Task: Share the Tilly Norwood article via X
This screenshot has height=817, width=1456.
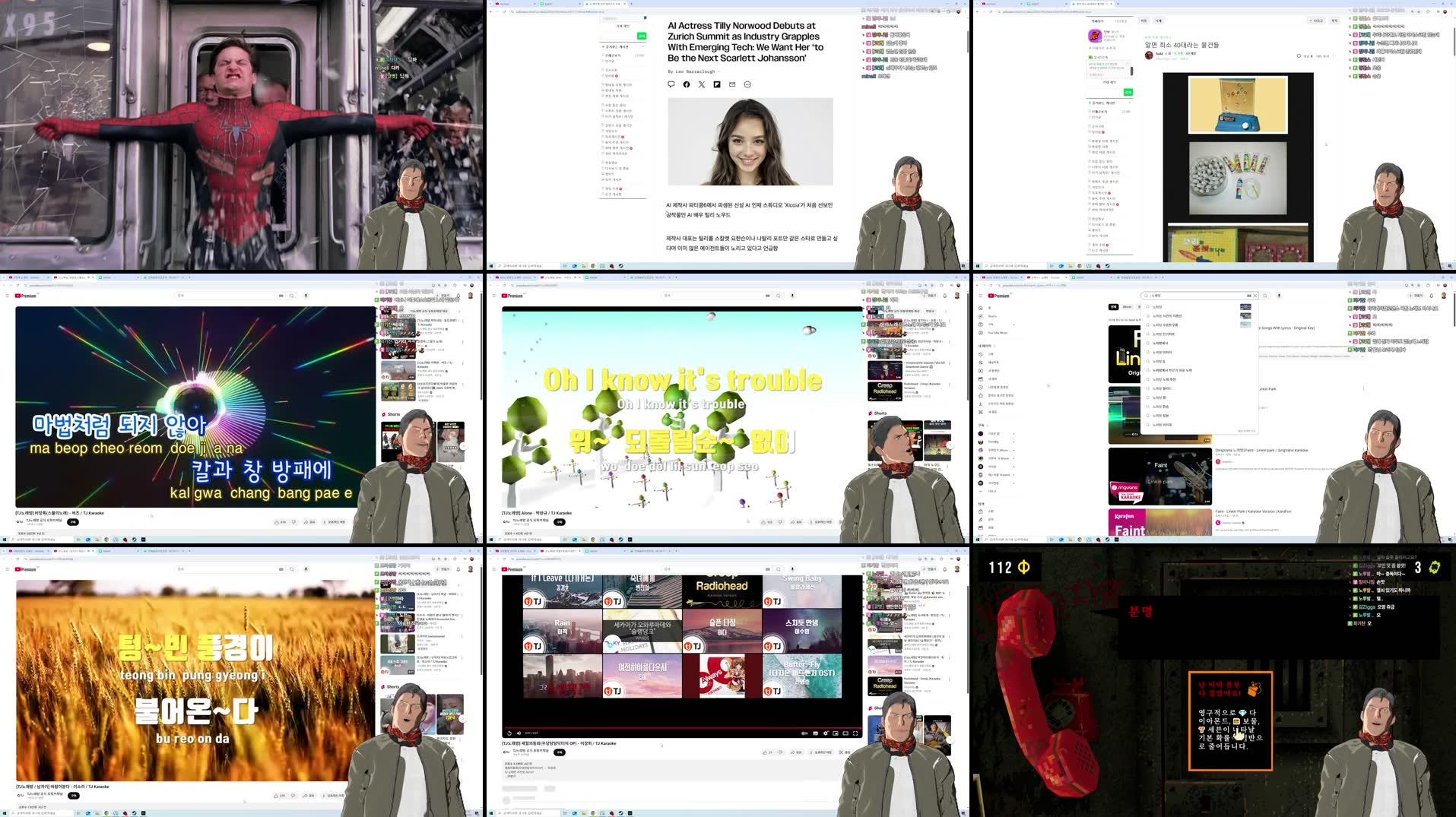Action: point(702,84)
